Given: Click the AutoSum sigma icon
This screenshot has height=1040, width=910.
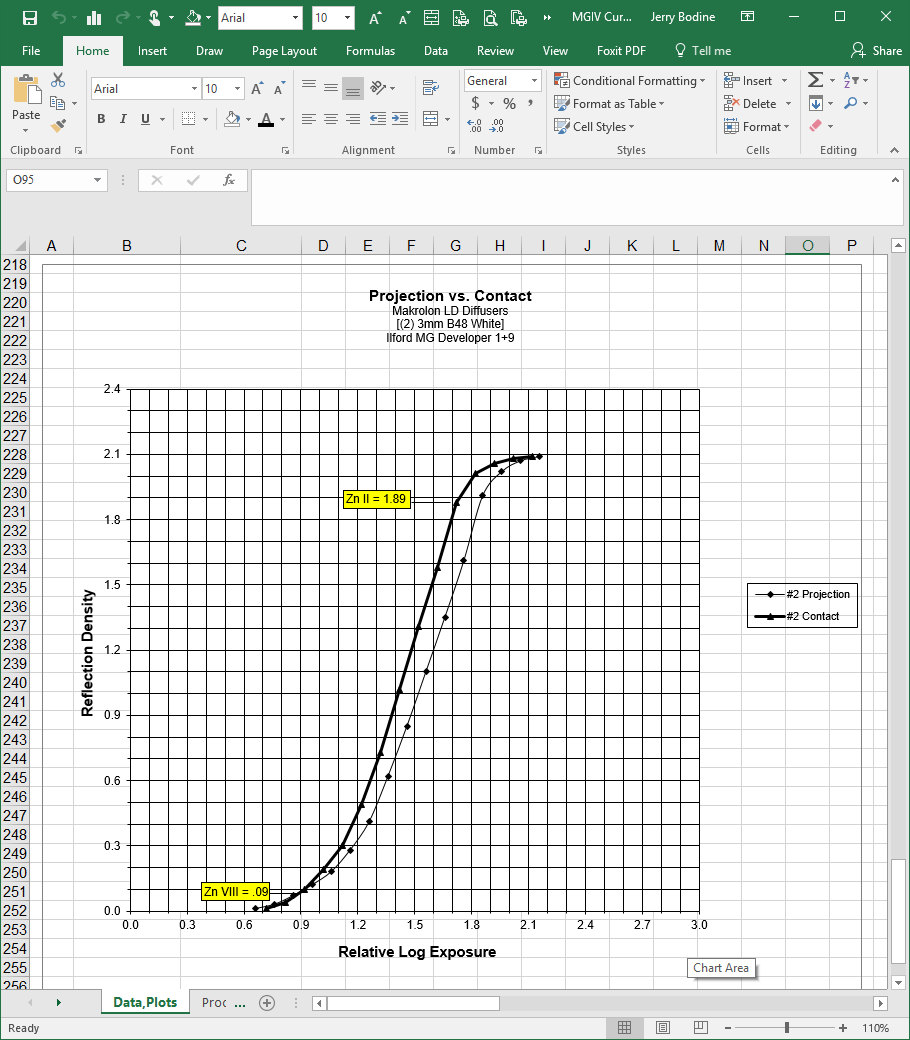Looking at the screenshot, I should [815, 80].
